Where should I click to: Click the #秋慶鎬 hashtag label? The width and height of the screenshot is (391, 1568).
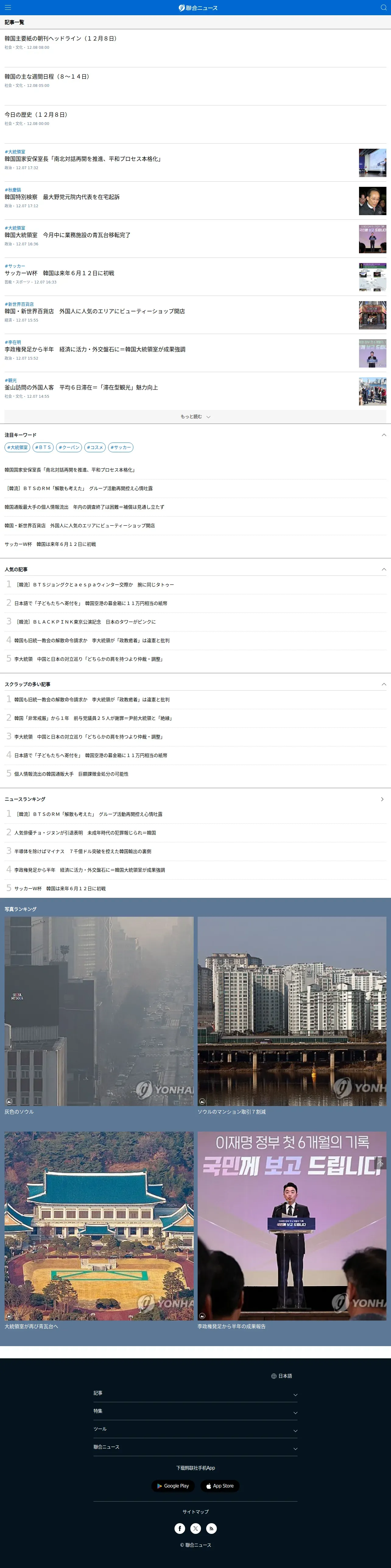click(12, 190)
